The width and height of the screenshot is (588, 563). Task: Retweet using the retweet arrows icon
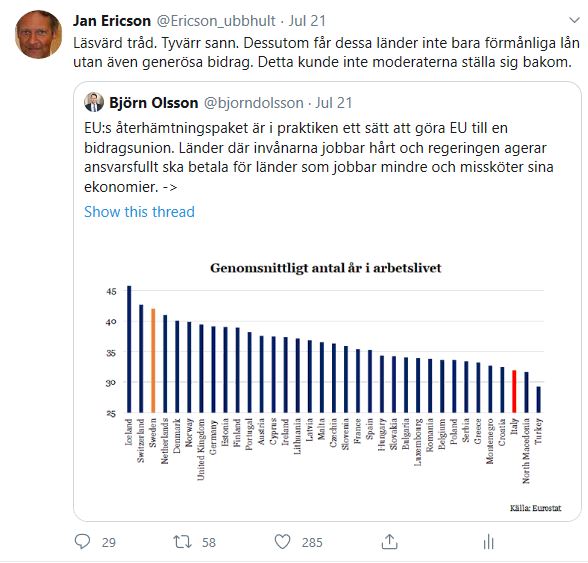click(x=183, y=542)
